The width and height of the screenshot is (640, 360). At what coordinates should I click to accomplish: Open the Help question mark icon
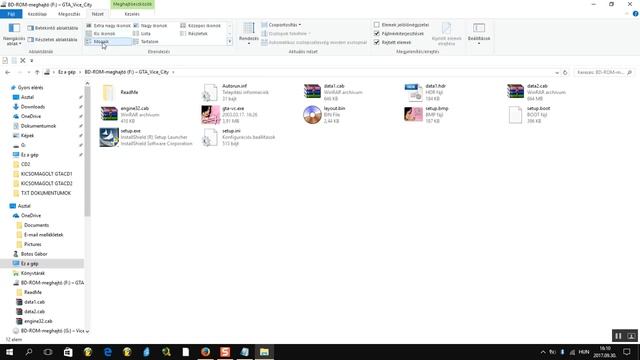[635, 14]
